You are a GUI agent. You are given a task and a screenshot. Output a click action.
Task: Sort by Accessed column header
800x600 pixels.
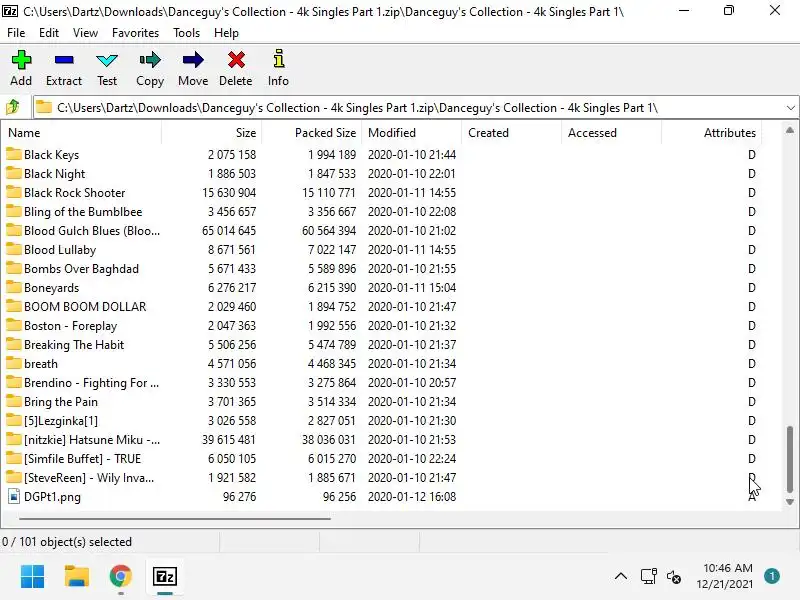611,133
